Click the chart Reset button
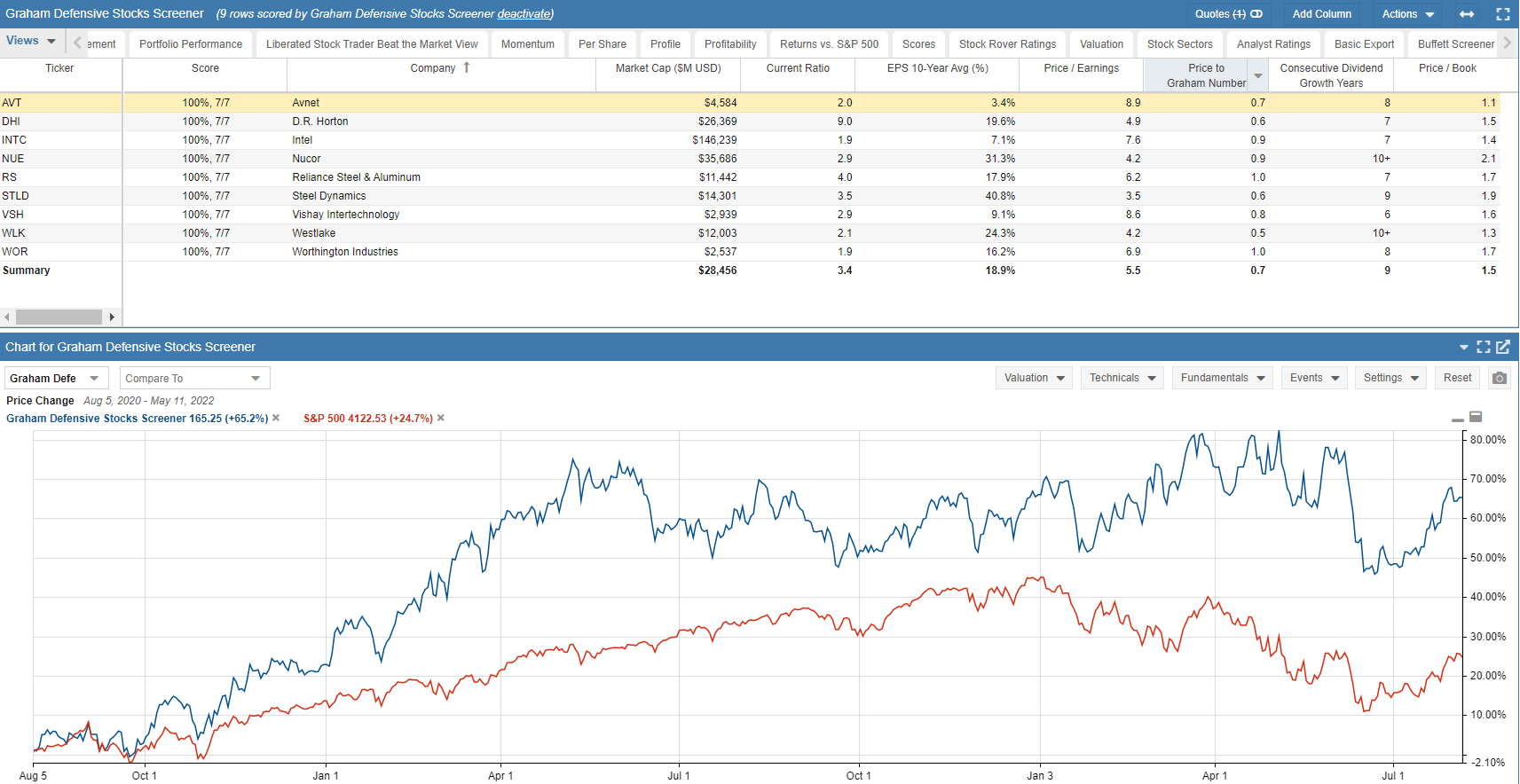 [x=1457, y=378]
